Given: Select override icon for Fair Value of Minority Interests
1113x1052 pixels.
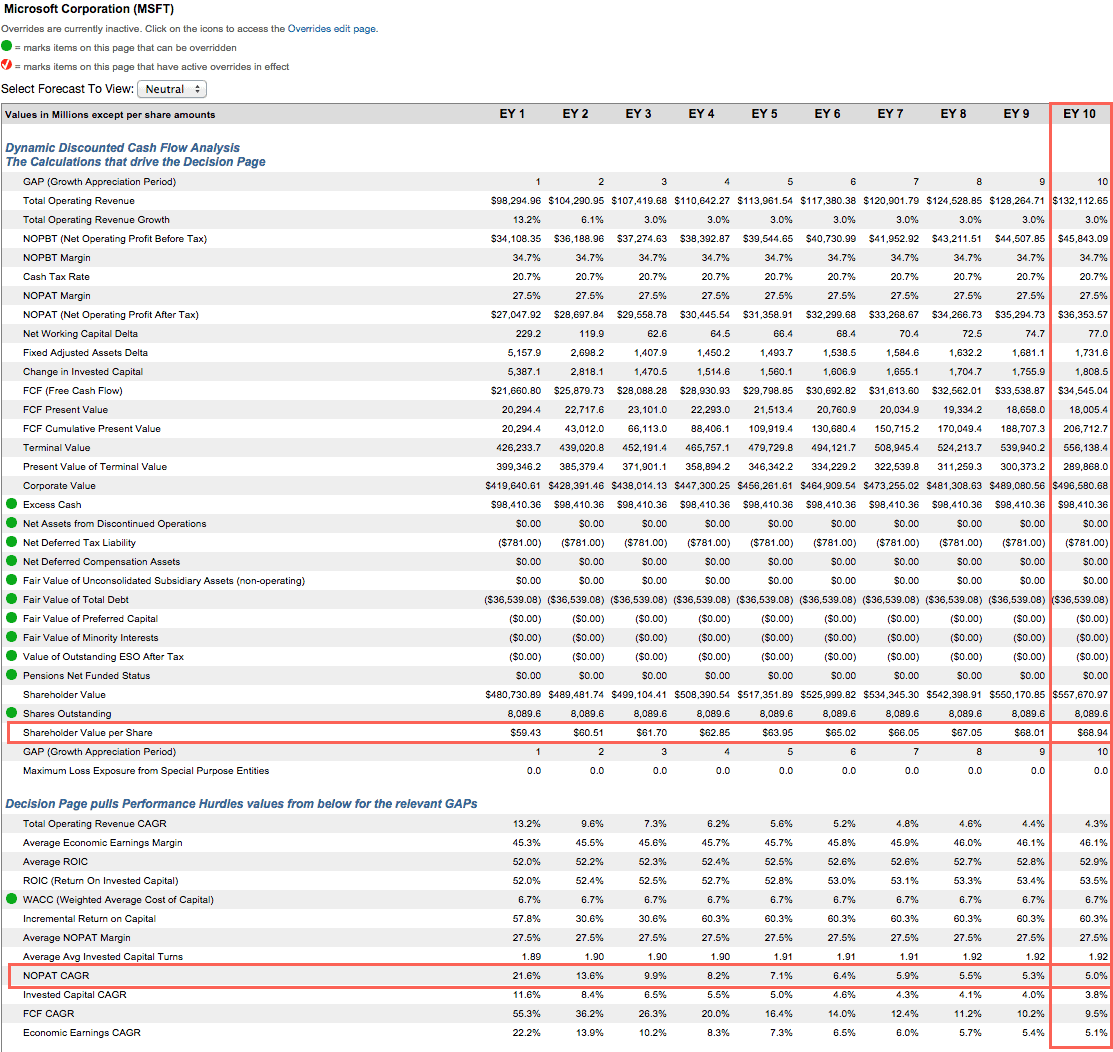Looking at the screenshot, I should pos(11,637).
